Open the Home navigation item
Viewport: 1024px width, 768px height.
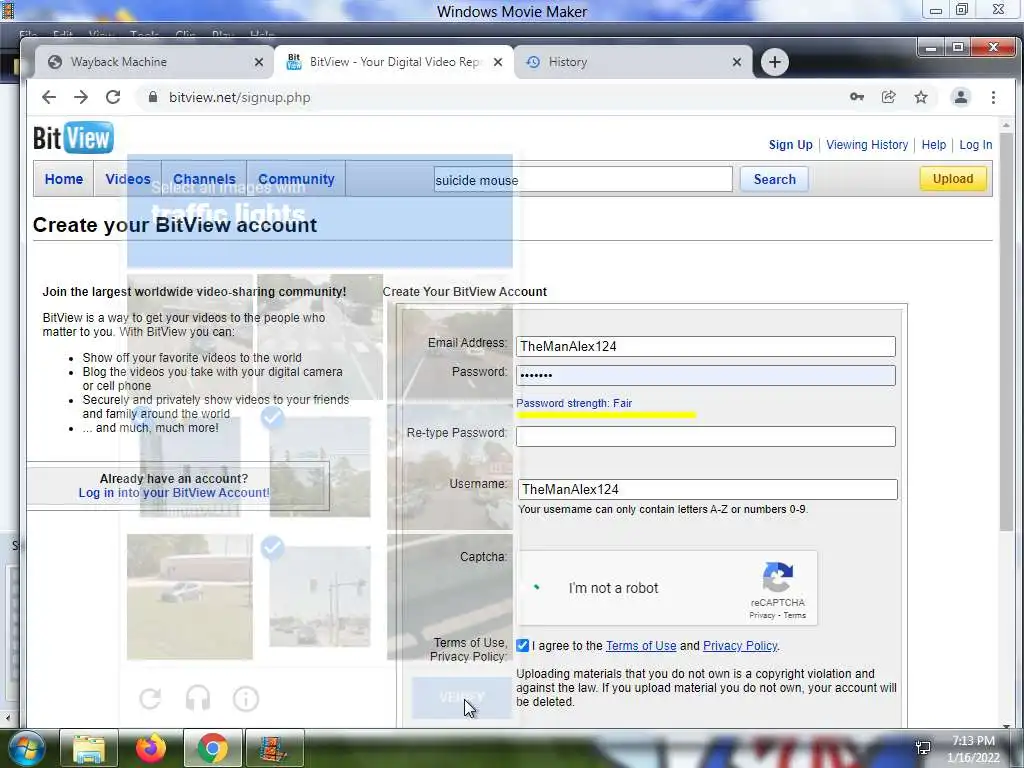click(x=64, y=179)
